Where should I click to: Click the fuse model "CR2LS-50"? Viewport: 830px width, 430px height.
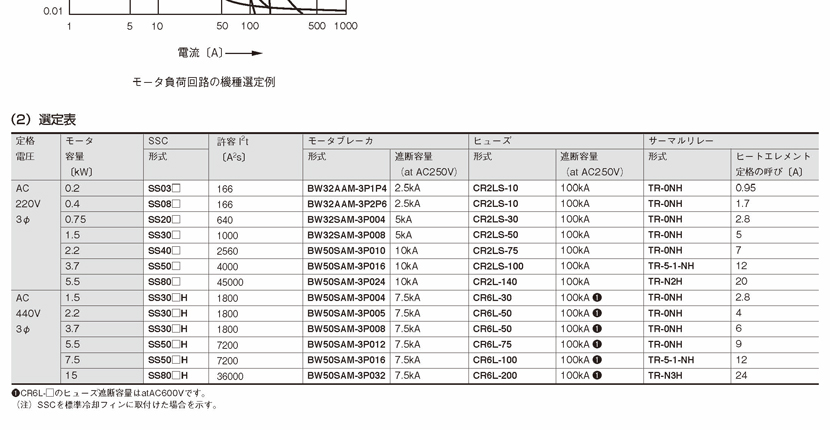click(x=495, y=235)
